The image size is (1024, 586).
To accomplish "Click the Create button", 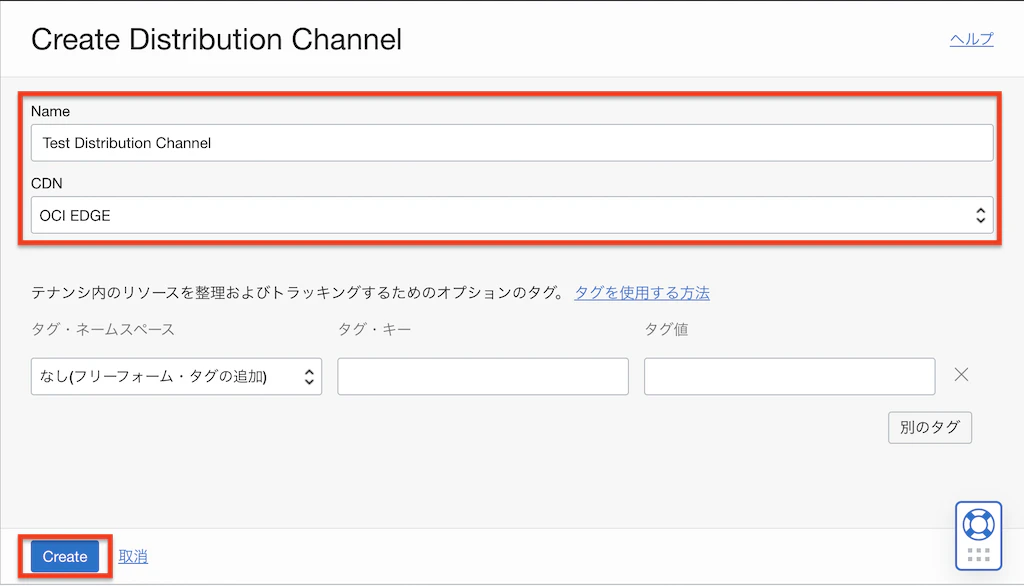I will pyautogui.click(x=65, y=557).
